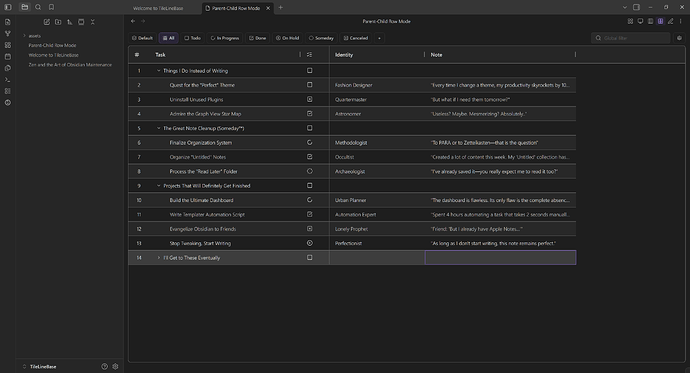Open the canvas grid icon in left ribbon
The height and width of the screenshot is (373, 690).
(x=7, y=45)
